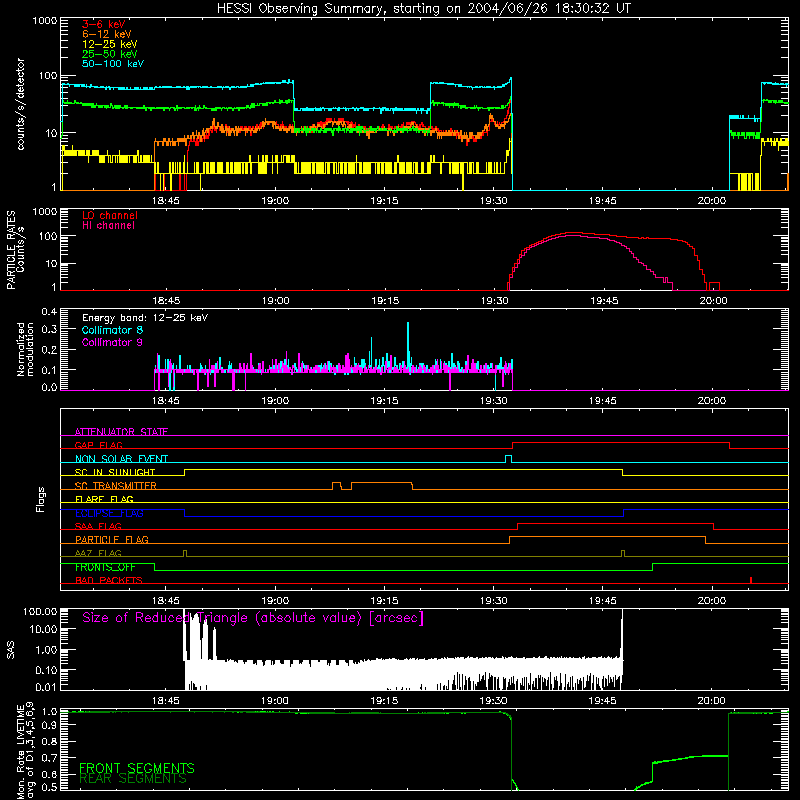
Task: Click the SC TRANSMITTER flag label
Action: coord(116,486)
